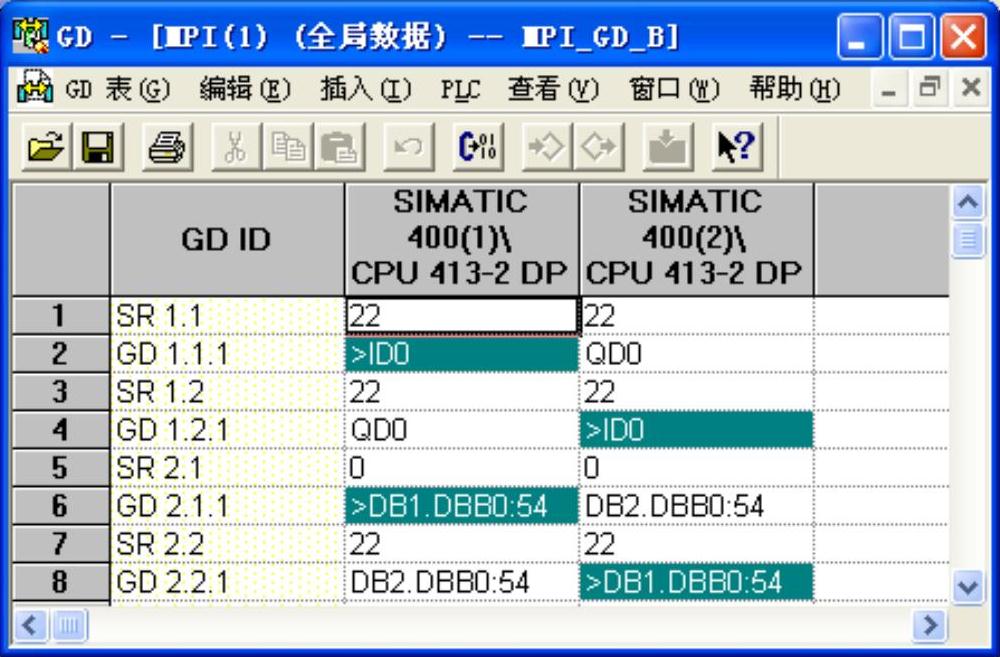
Task: Select the SIMATIC 400(2) column header
Action: coord(696,239)
